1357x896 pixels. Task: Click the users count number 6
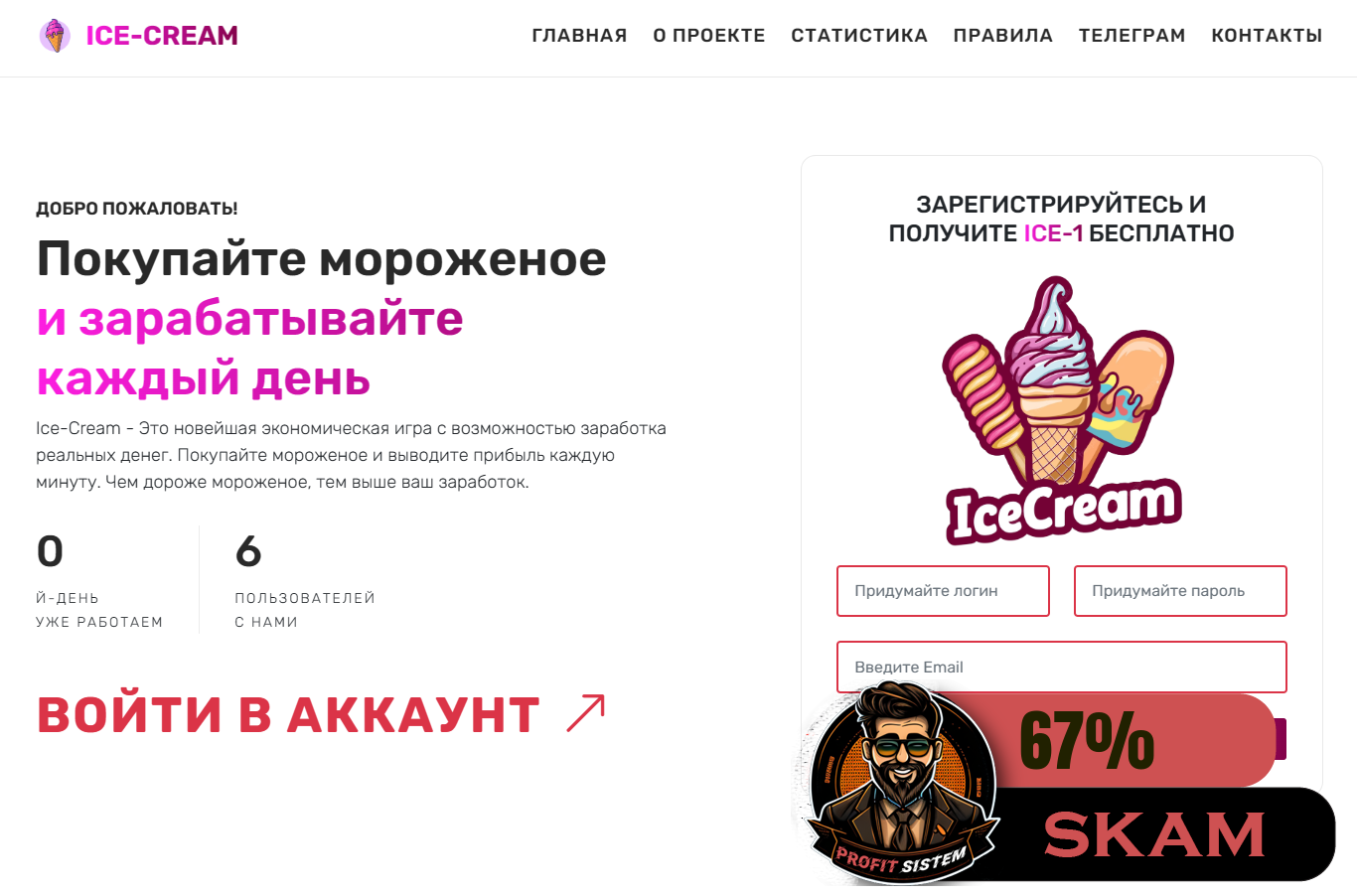248,551
